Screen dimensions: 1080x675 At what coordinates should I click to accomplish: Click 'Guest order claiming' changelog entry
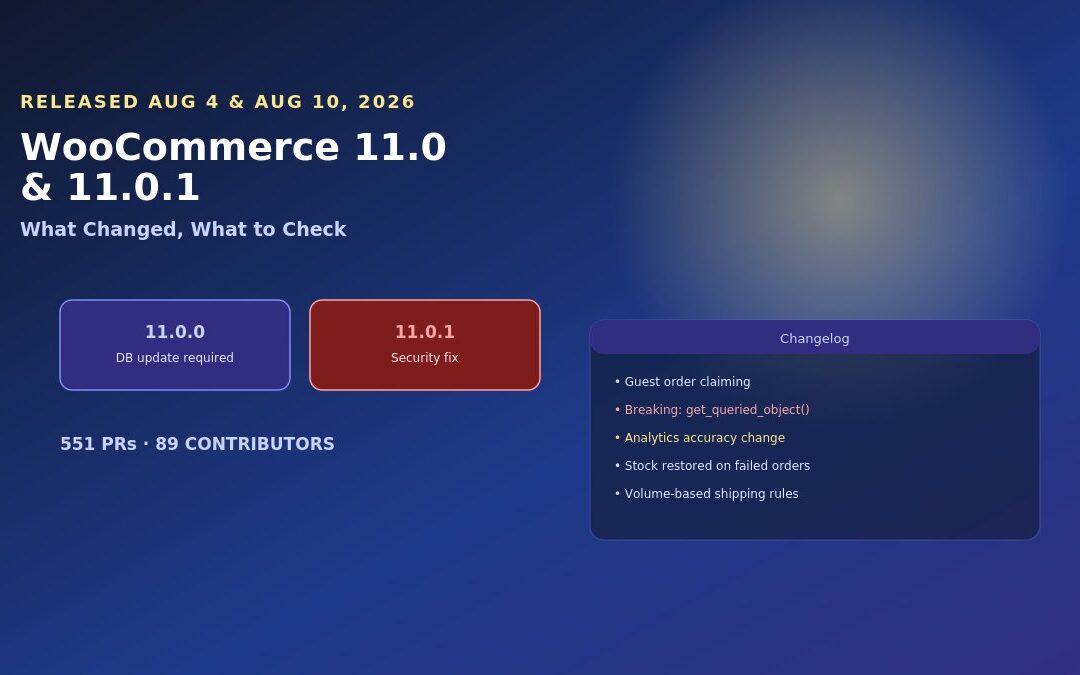pos(683,382)
